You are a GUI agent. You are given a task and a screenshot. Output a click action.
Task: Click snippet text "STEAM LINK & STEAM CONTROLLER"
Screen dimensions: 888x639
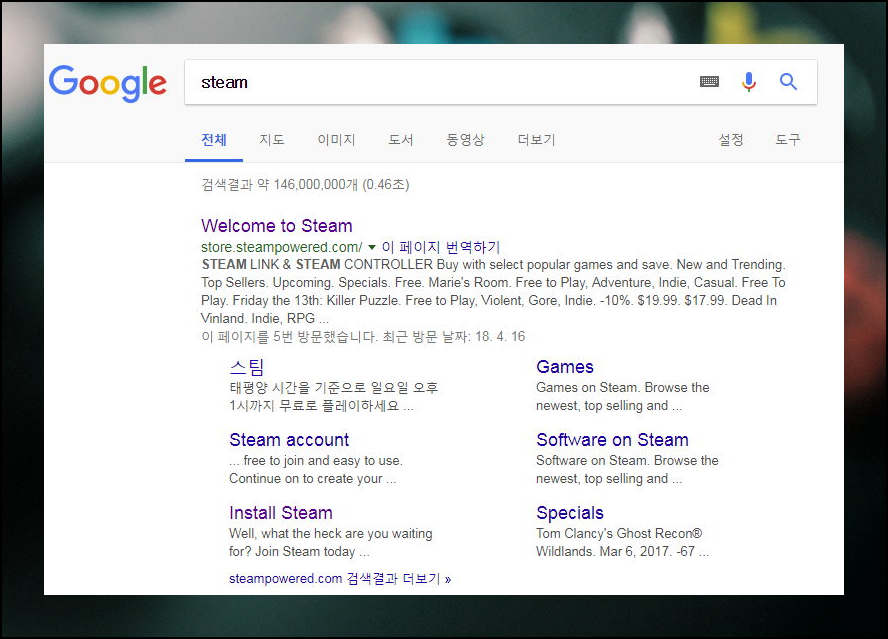tap(317, 265)
